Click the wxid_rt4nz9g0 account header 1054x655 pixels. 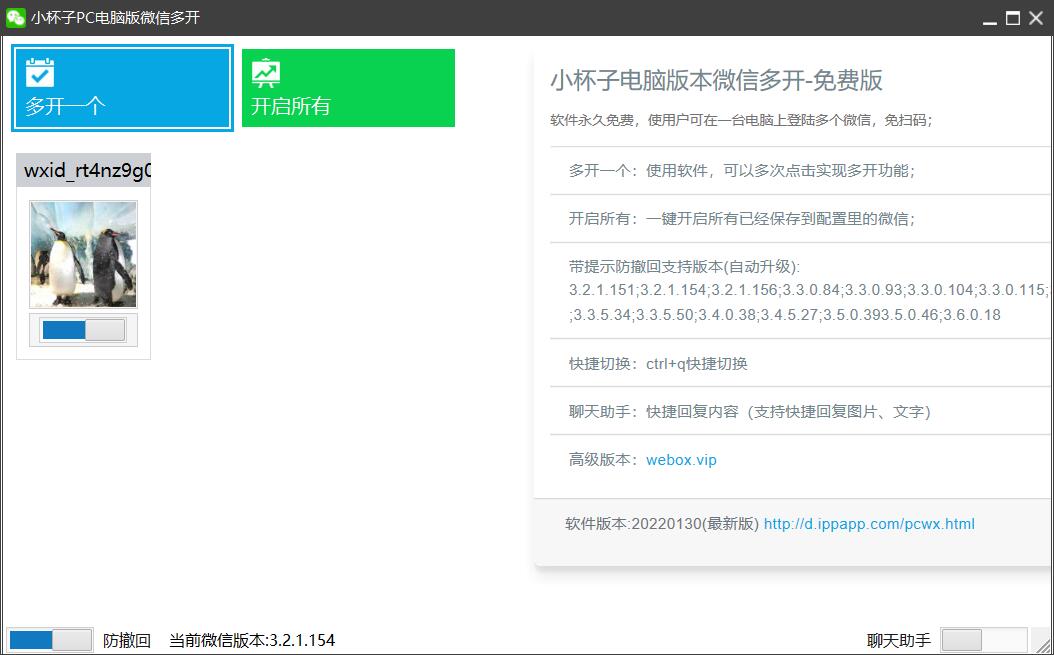tap(83, 170)
